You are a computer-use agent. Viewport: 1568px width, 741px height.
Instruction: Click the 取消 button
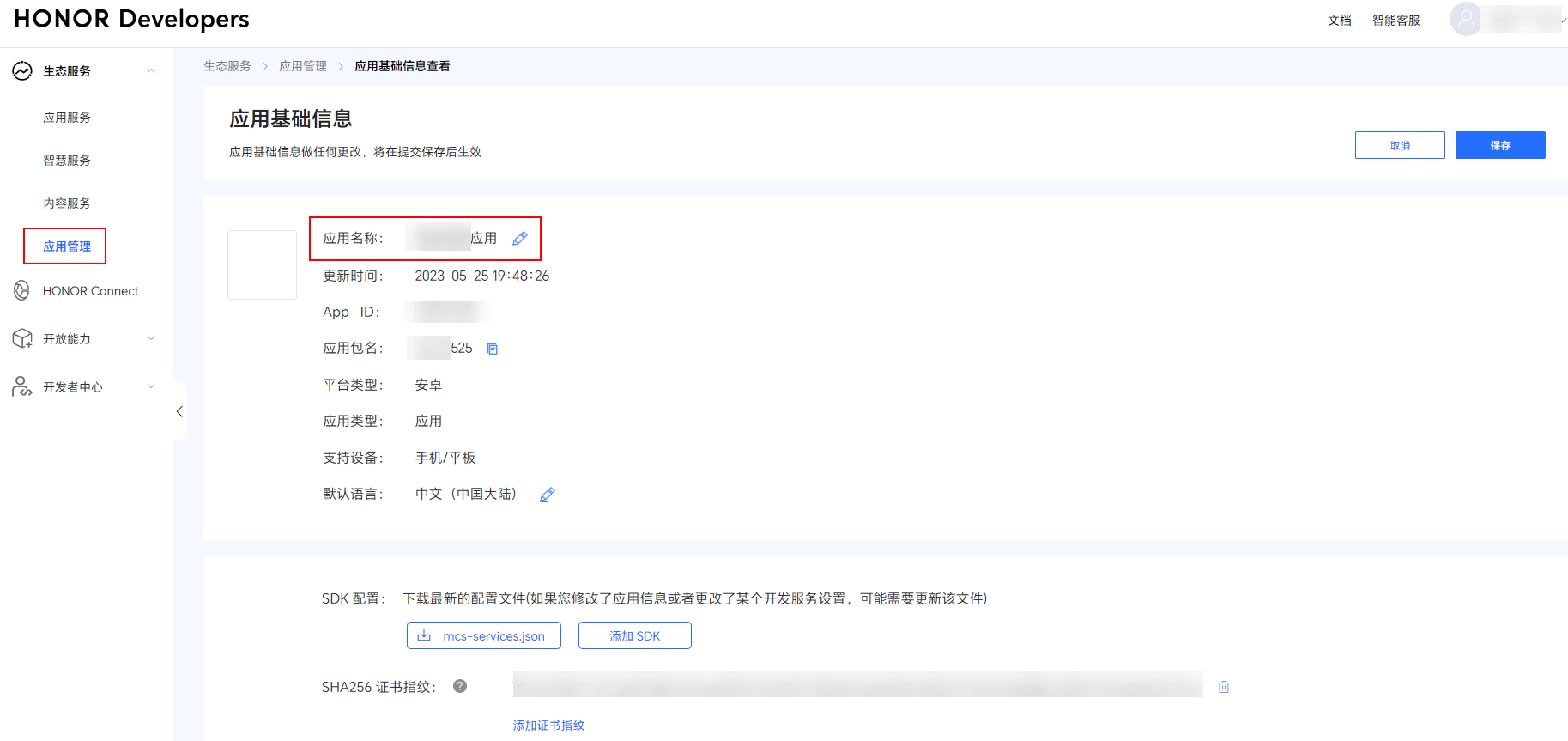click(x=1400, y=145)
